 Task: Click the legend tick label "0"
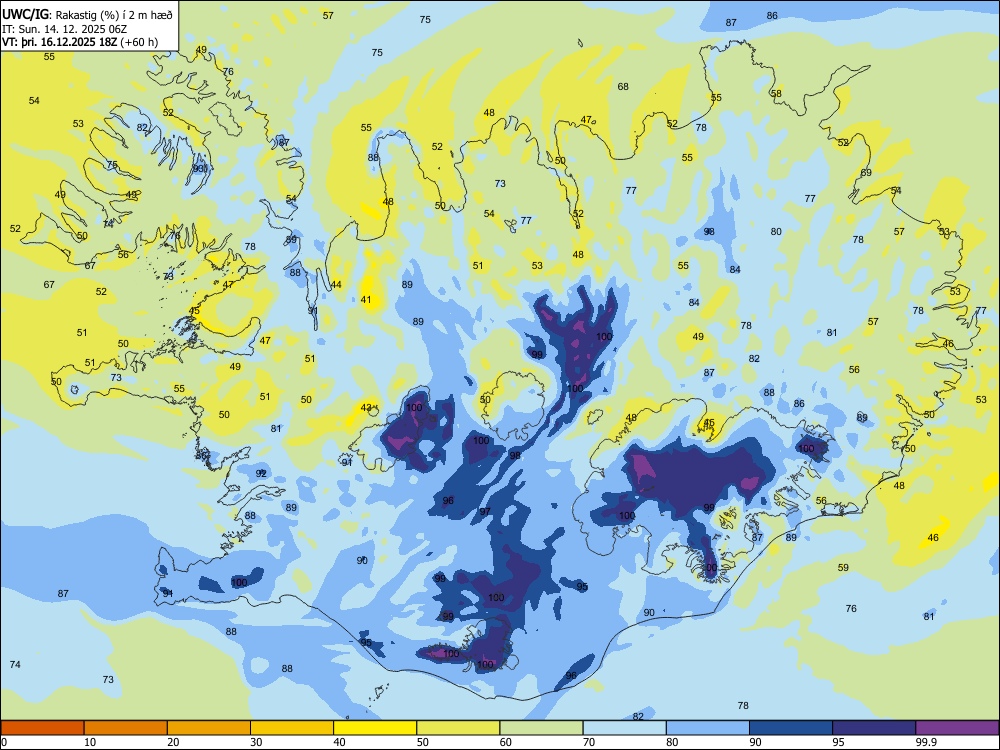point(4,742)
